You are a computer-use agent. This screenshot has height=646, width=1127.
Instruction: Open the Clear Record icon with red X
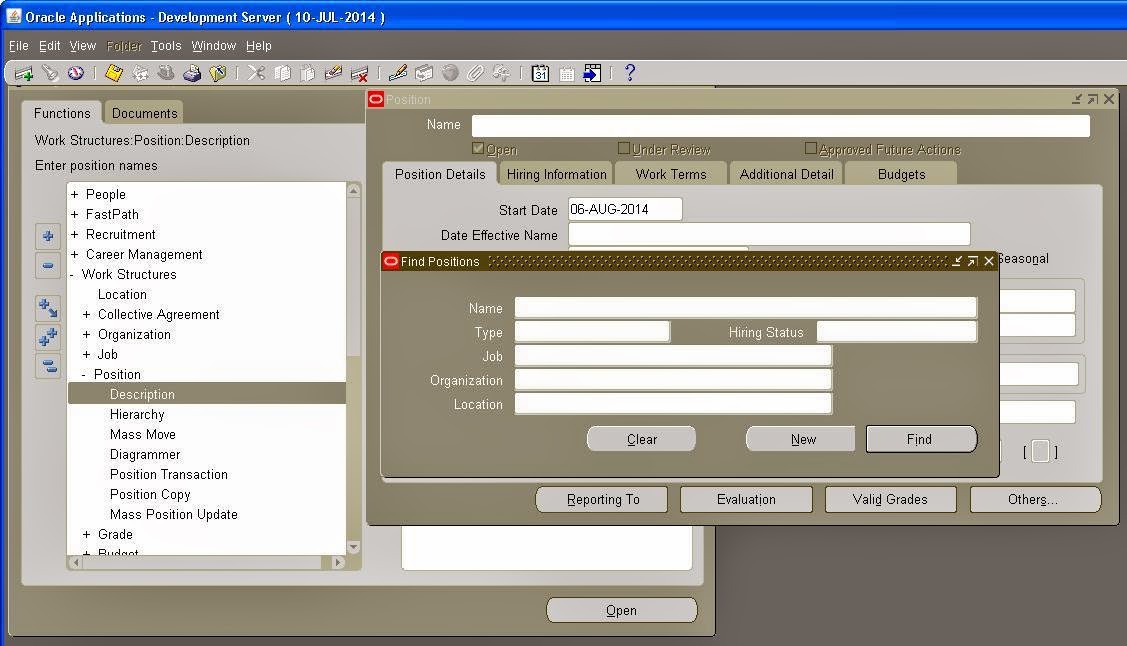pos(360,72)
